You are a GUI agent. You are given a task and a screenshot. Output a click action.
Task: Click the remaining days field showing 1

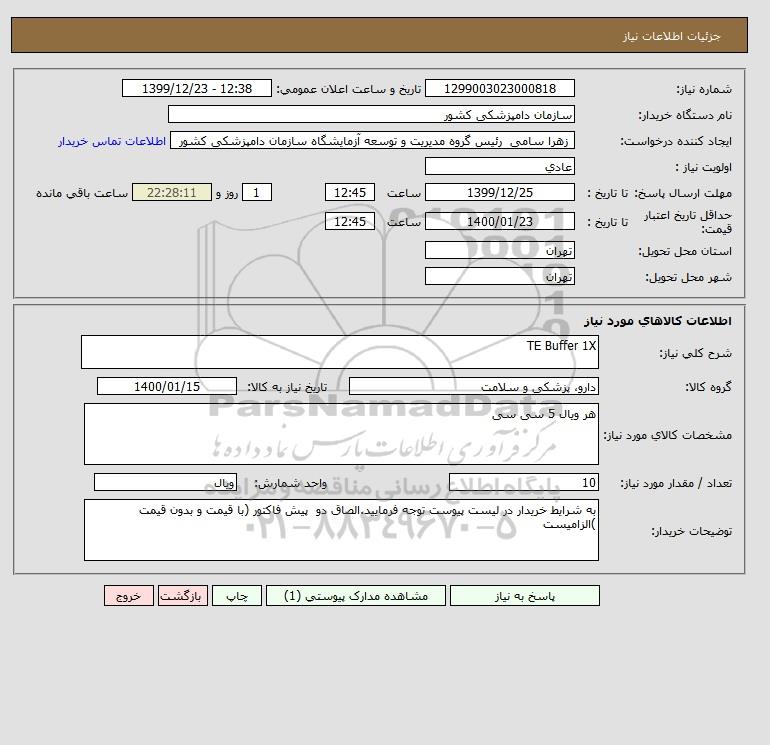coord(256,193)
